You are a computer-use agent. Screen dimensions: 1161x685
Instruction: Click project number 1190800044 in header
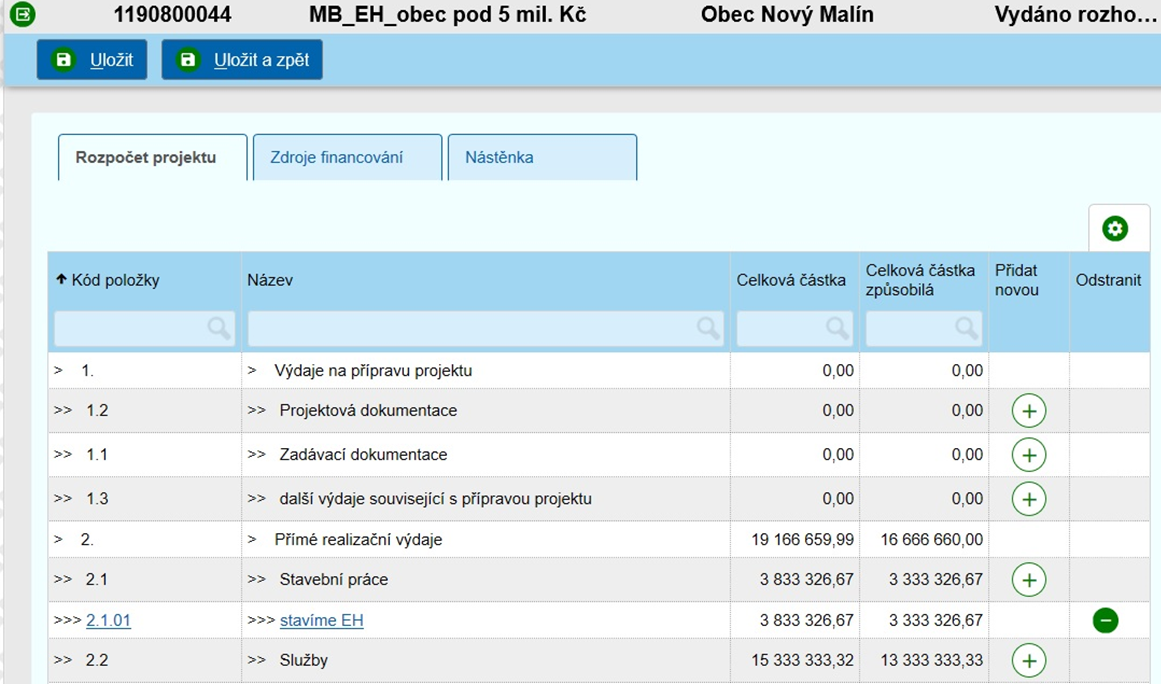172,14
